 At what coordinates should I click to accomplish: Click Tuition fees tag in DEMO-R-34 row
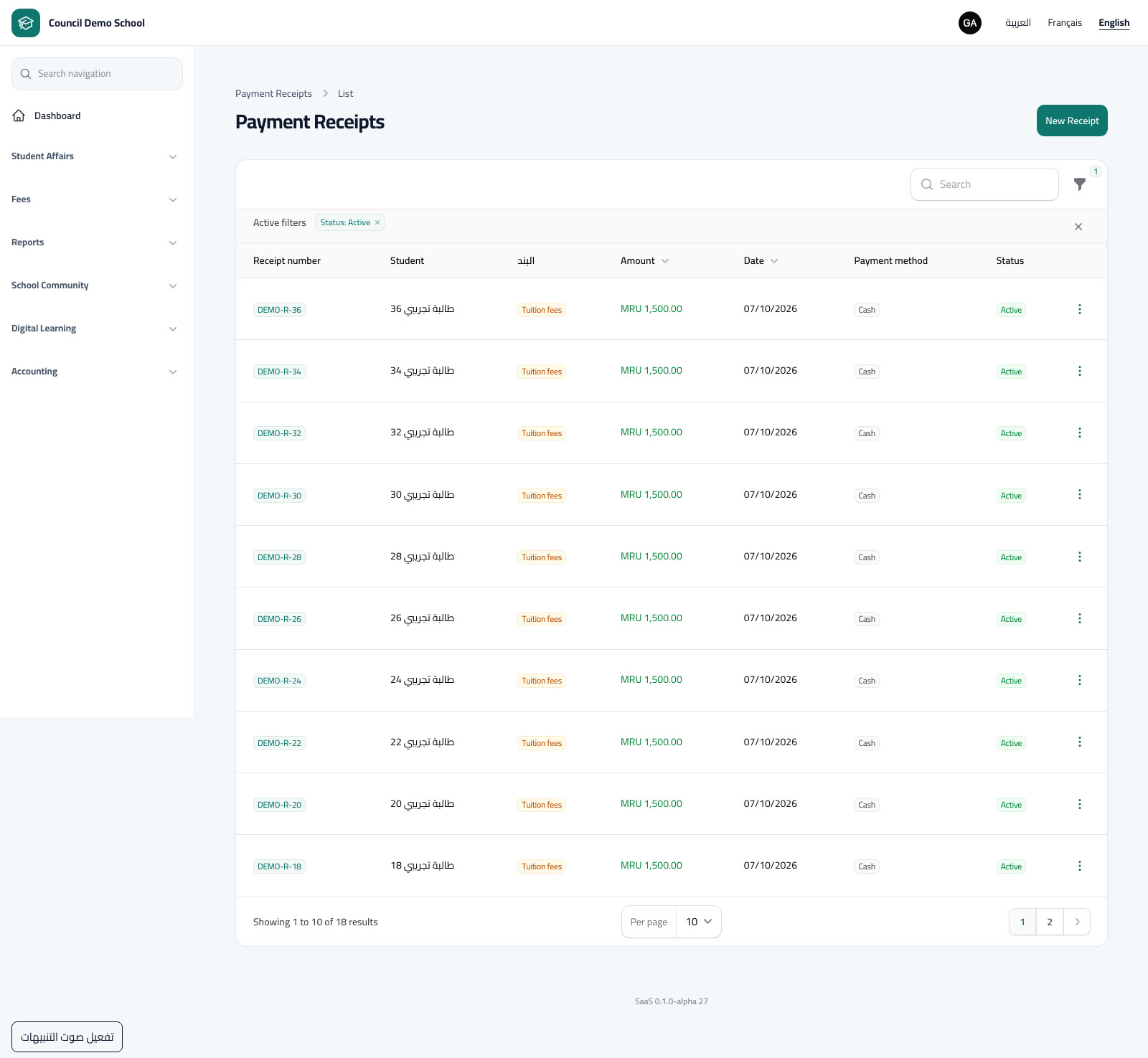542,372
